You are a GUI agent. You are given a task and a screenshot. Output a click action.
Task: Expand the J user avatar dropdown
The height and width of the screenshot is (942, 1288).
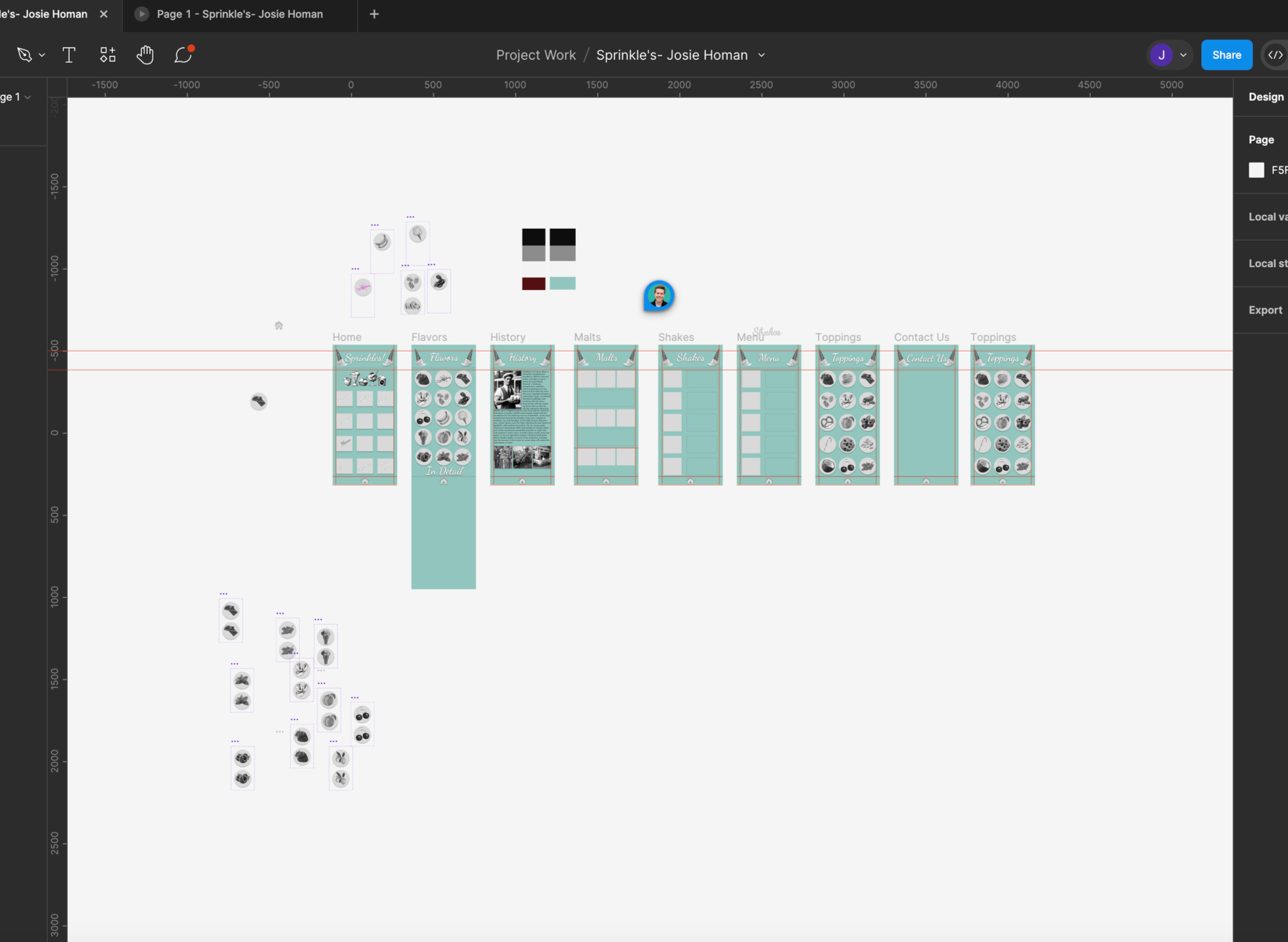point(1183,55)
